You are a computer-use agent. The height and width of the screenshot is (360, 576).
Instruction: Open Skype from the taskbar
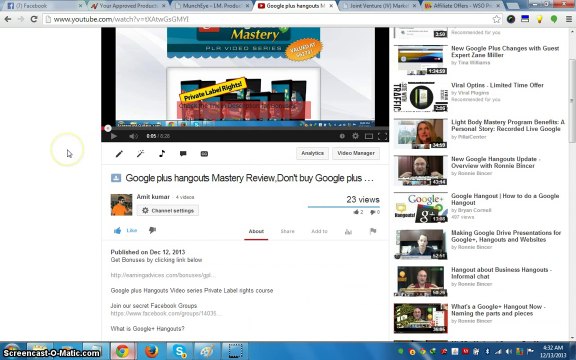(x=180, y=352)
